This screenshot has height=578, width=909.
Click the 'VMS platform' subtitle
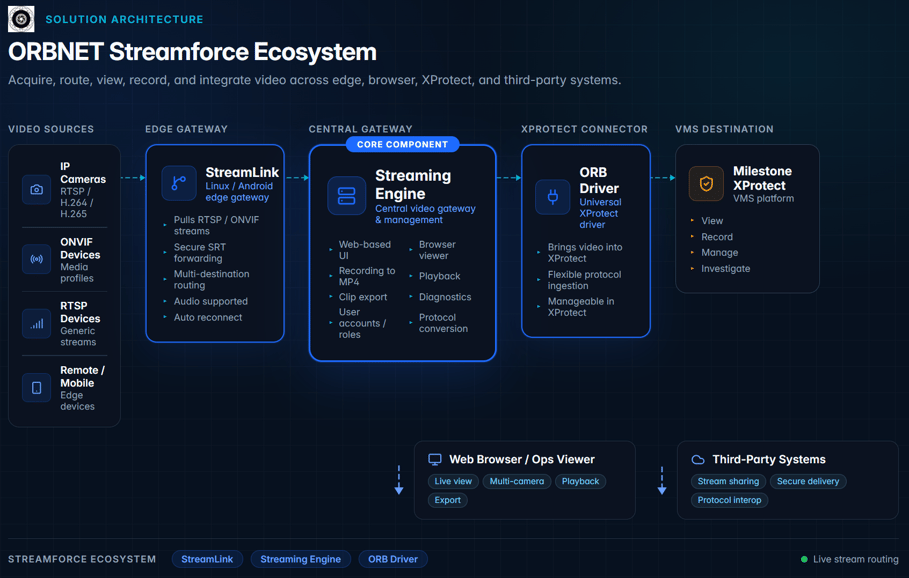[x=763, y=198]
